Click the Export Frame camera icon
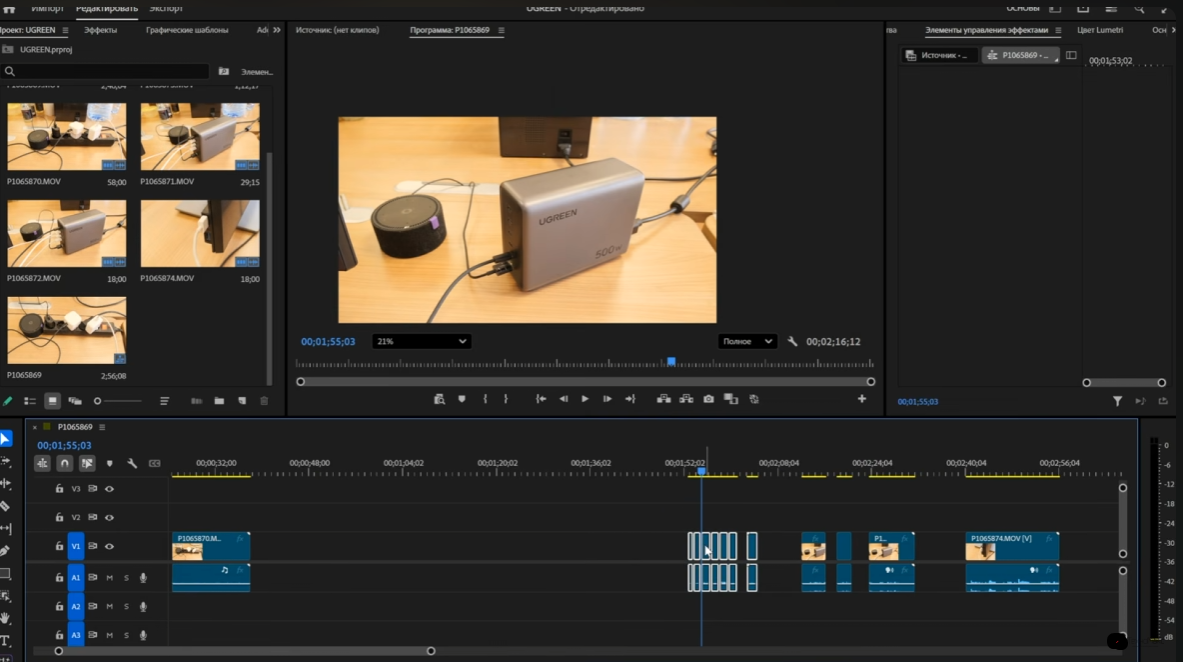This screenshot has height=662, width=1183. coord(708,399)
